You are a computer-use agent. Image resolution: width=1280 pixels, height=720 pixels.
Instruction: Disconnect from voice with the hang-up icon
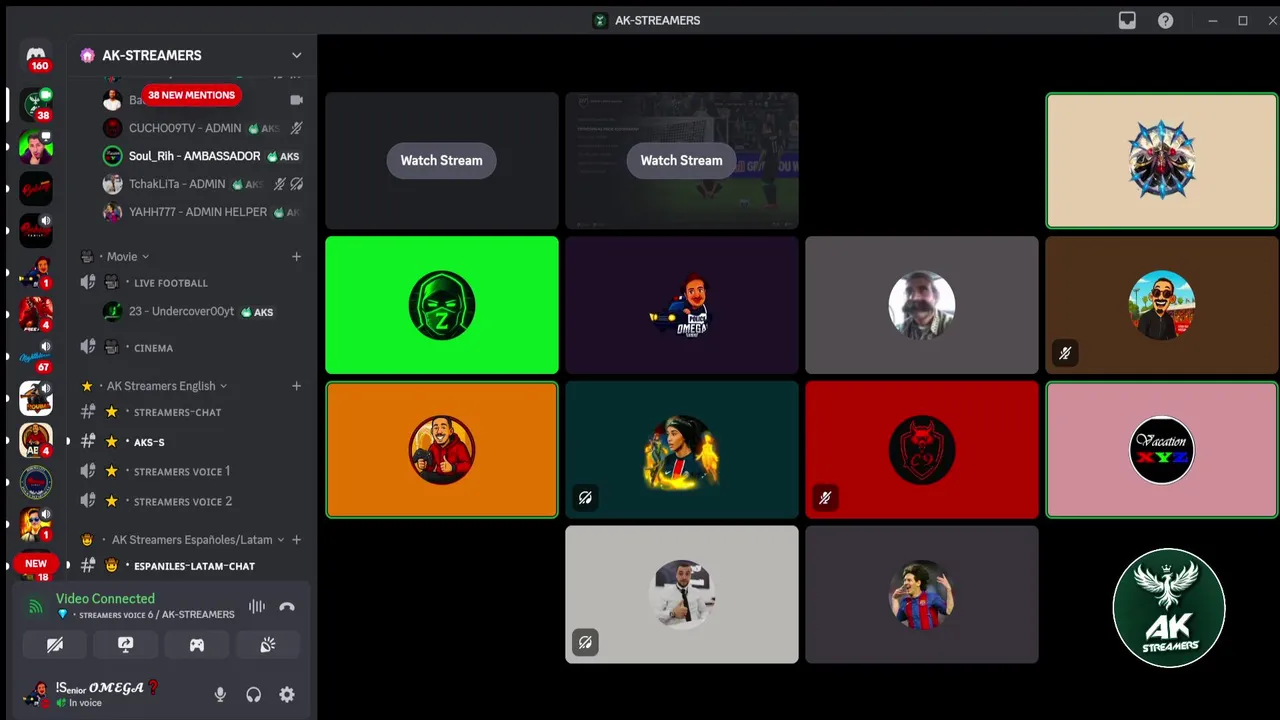point(287,606)
